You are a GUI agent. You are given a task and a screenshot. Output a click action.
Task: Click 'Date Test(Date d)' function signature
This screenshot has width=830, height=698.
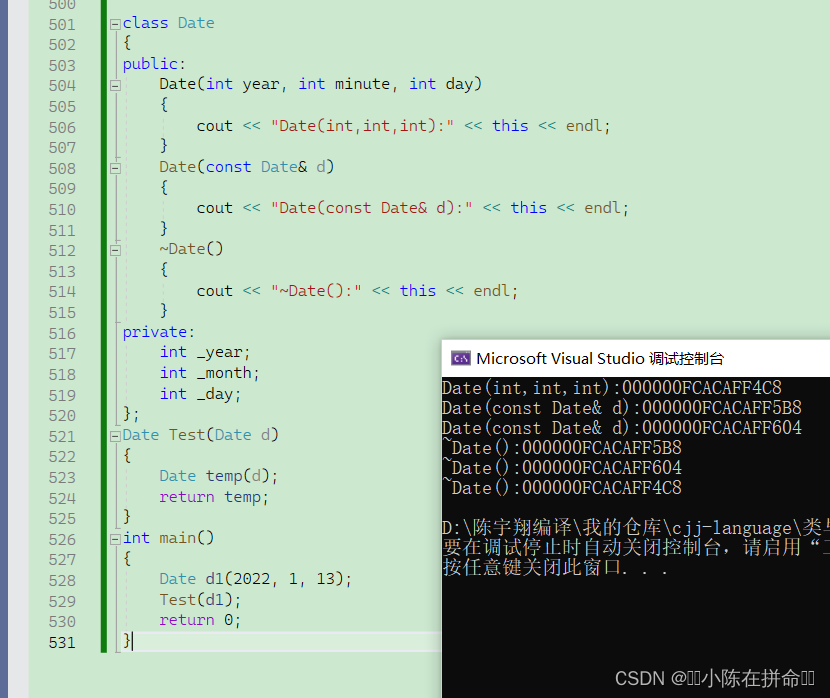pyautogui.click(x=201, y=435)
